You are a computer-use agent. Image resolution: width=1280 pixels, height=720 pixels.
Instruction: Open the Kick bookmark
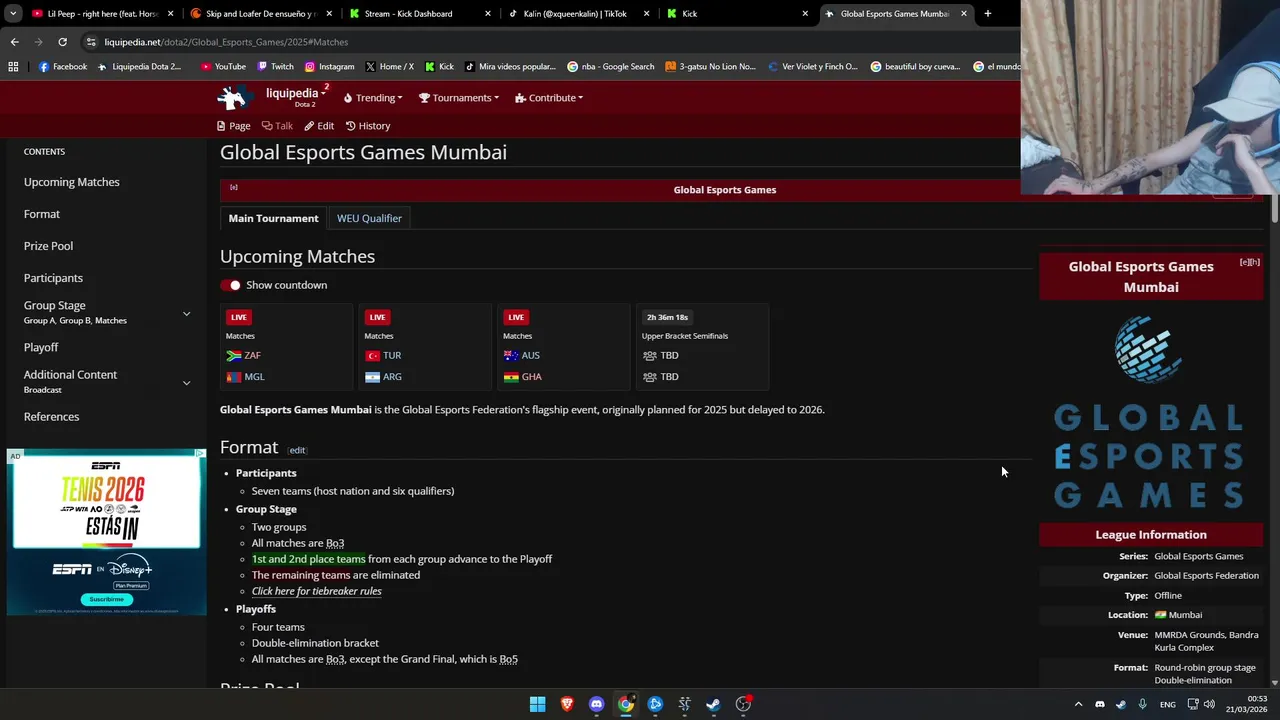tap(439, 67)
